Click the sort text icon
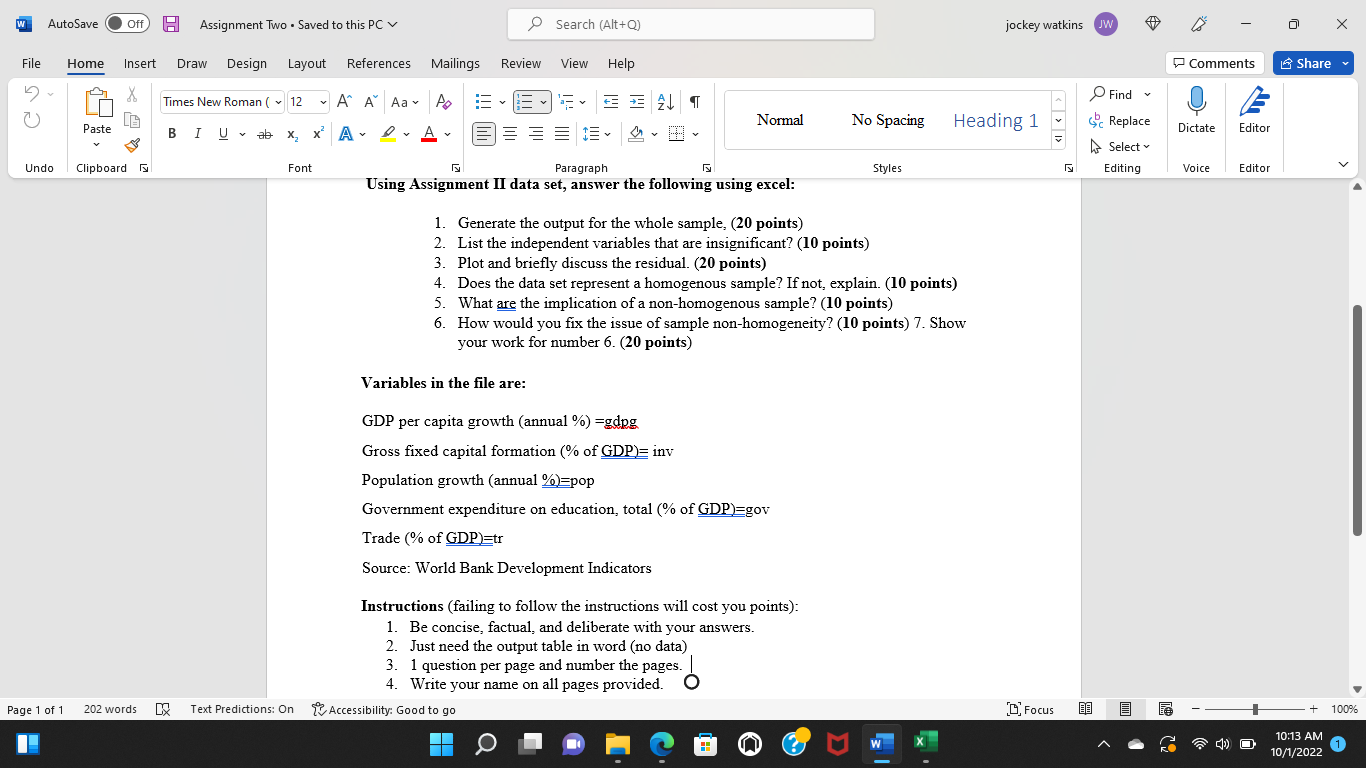The width and height of the screenshot is (1366, 768). coord(663,101)
